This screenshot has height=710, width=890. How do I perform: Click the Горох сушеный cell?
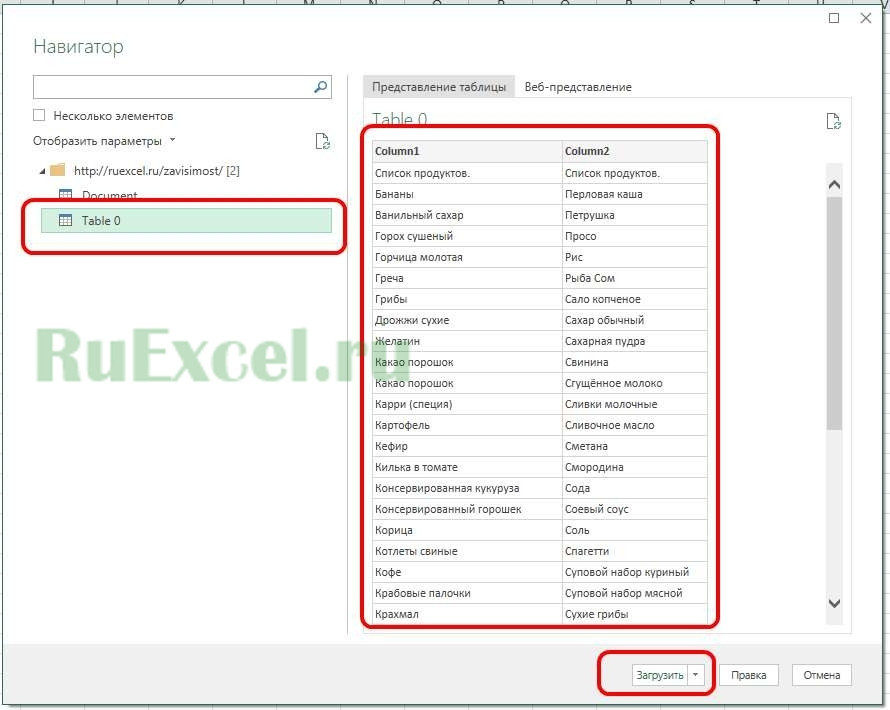point(467,236)
